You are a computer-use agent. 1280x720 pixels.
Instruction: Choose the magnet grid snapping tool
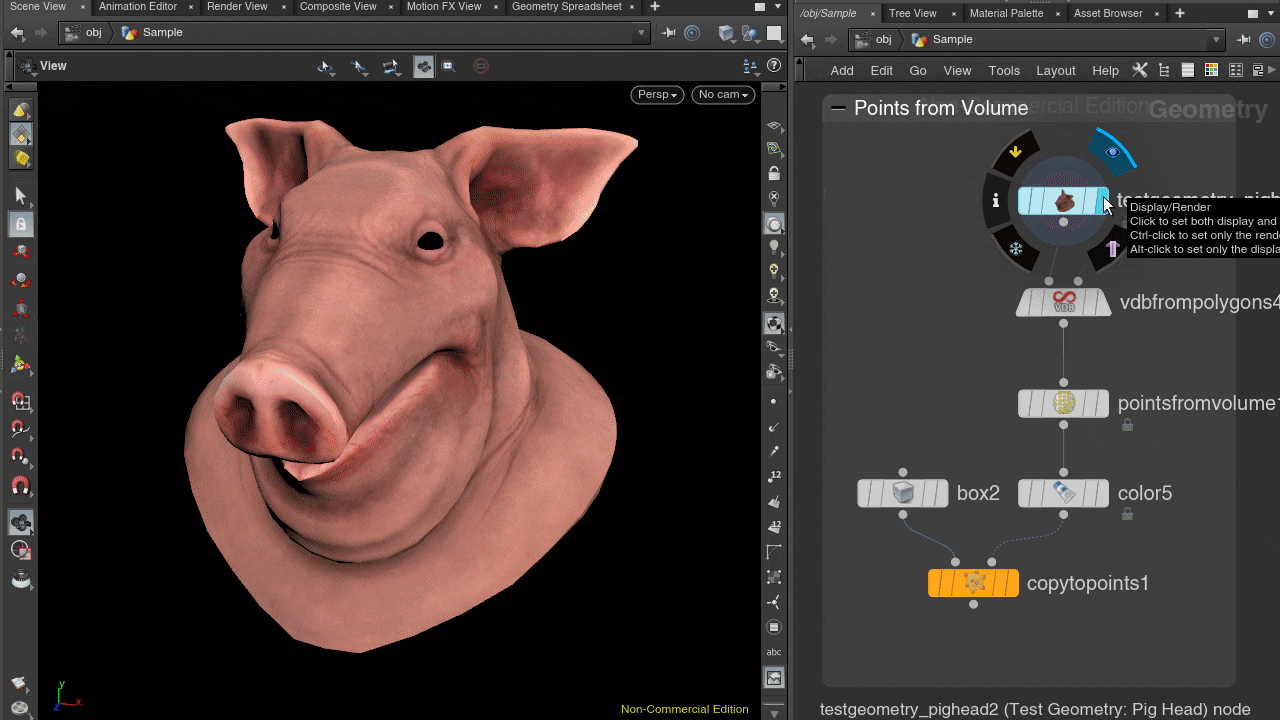coord(20,401)
